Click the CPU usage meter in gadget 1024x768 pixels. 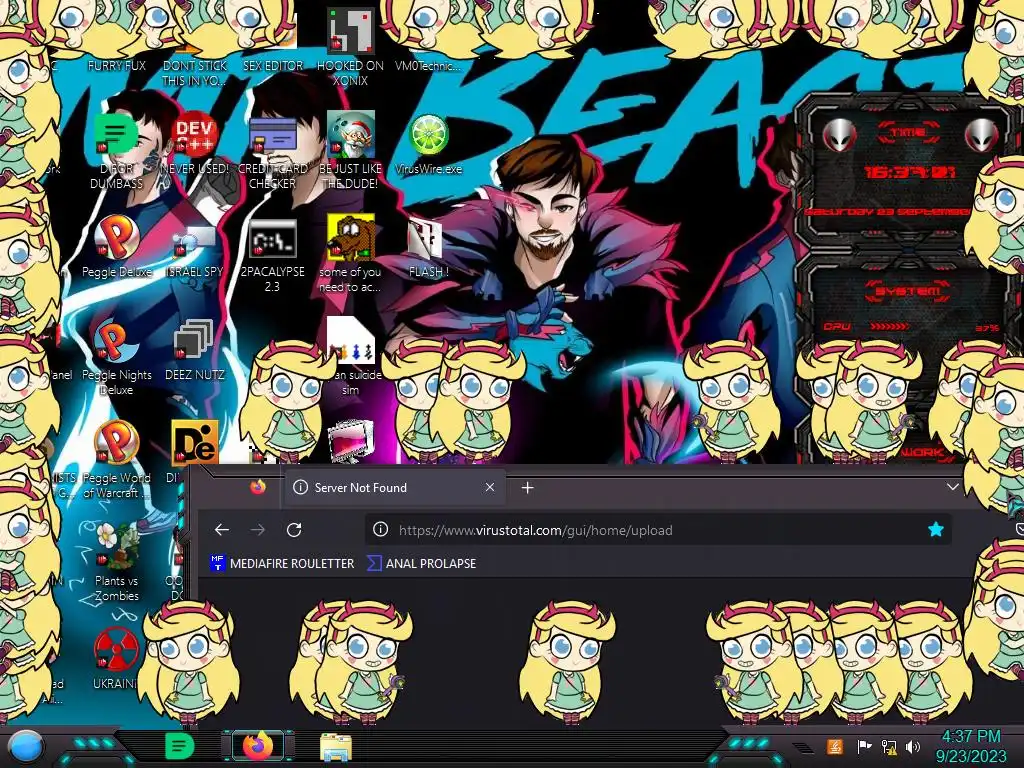pos(911,327)
